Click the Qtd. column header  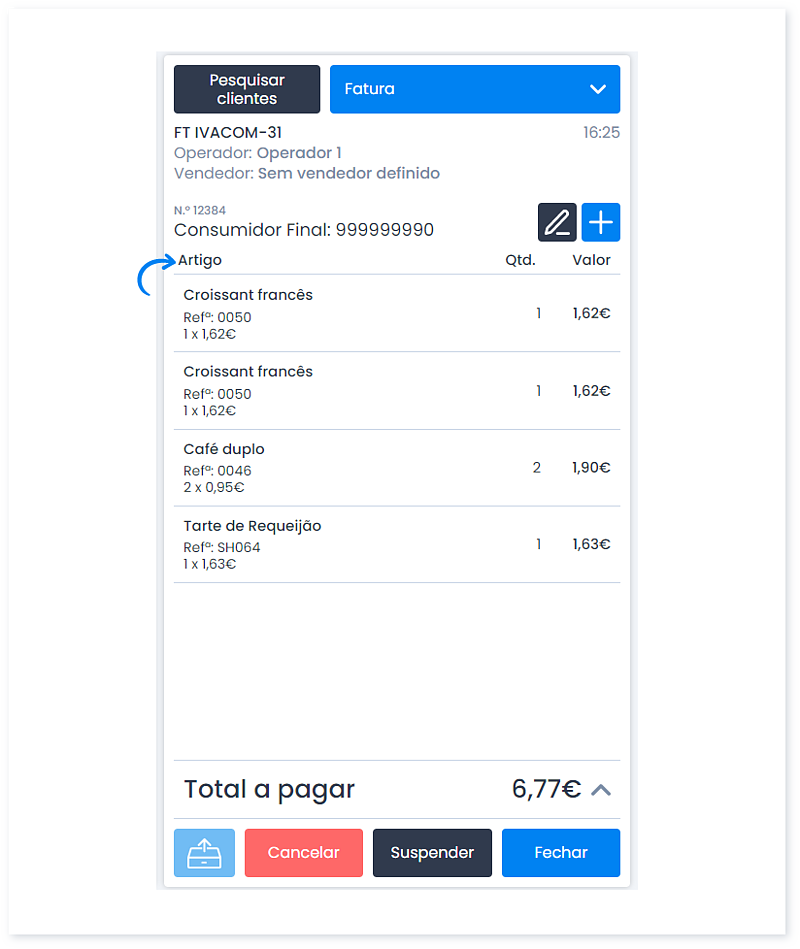coord(520,260)
